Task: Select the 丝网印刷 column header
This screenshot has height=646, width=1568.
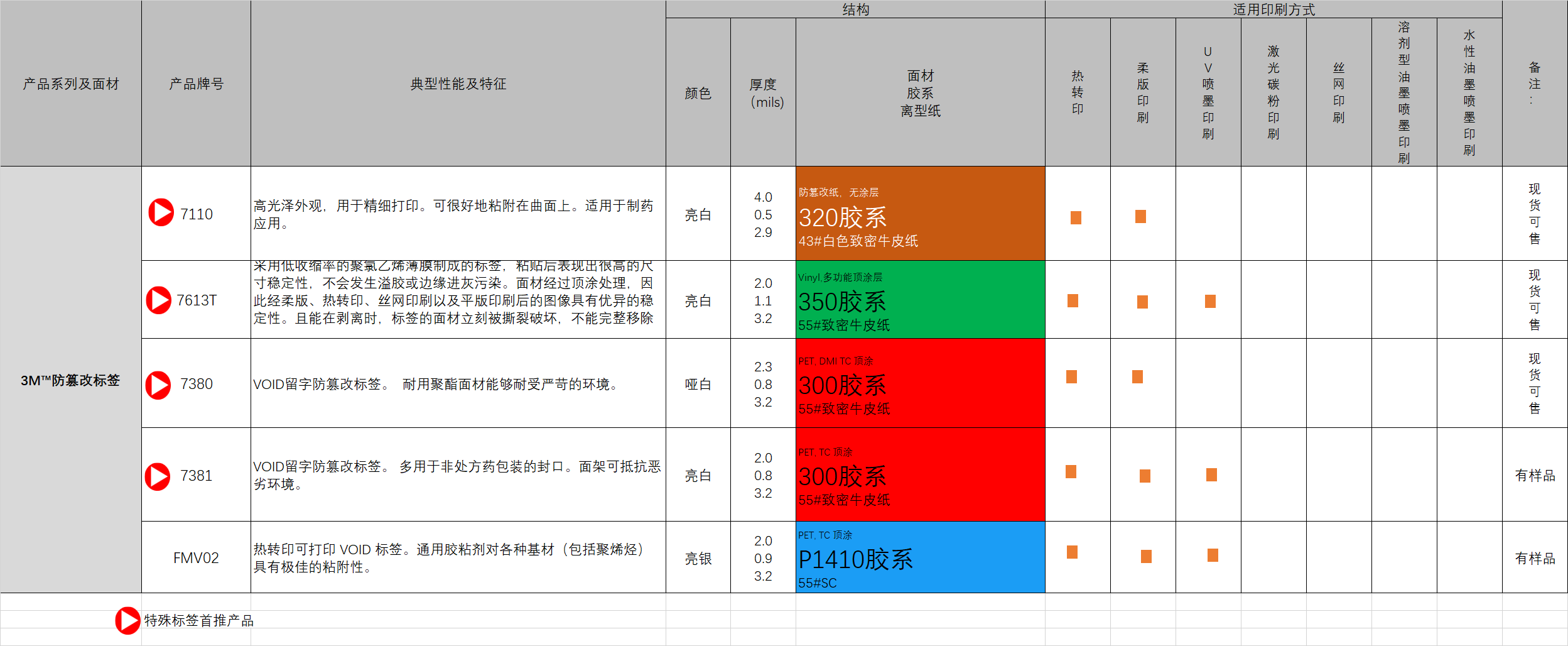Action: click(1339, 92)
